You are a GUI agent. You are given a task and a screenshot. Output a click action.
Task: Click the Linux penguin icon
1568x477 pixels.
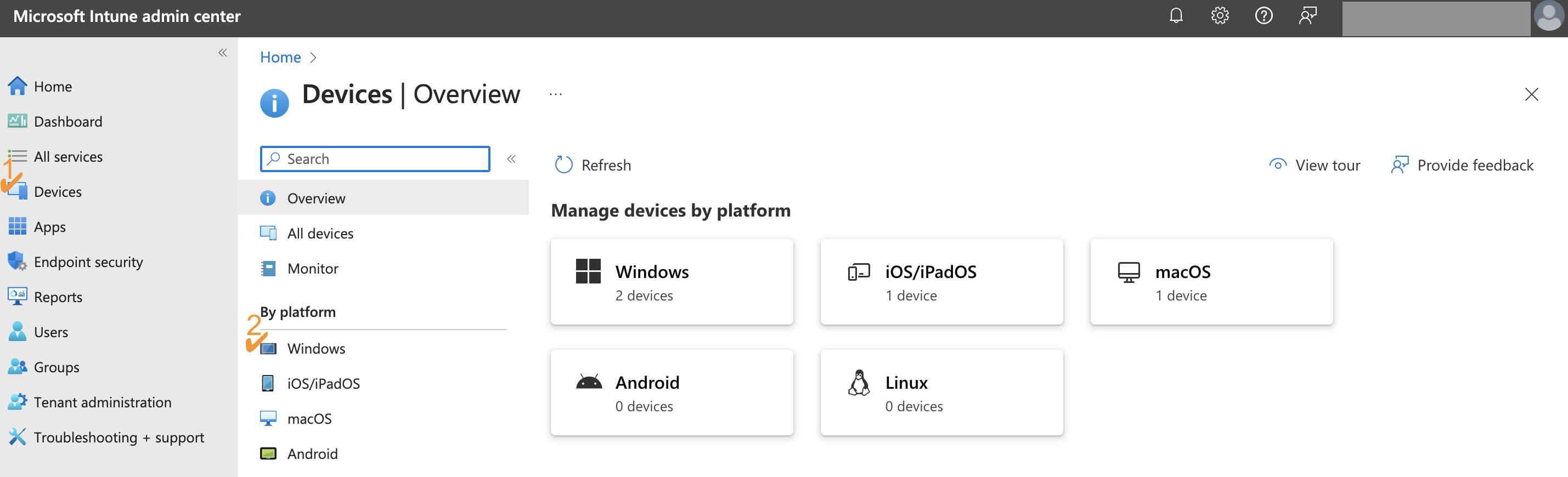[x=859, y=383]
